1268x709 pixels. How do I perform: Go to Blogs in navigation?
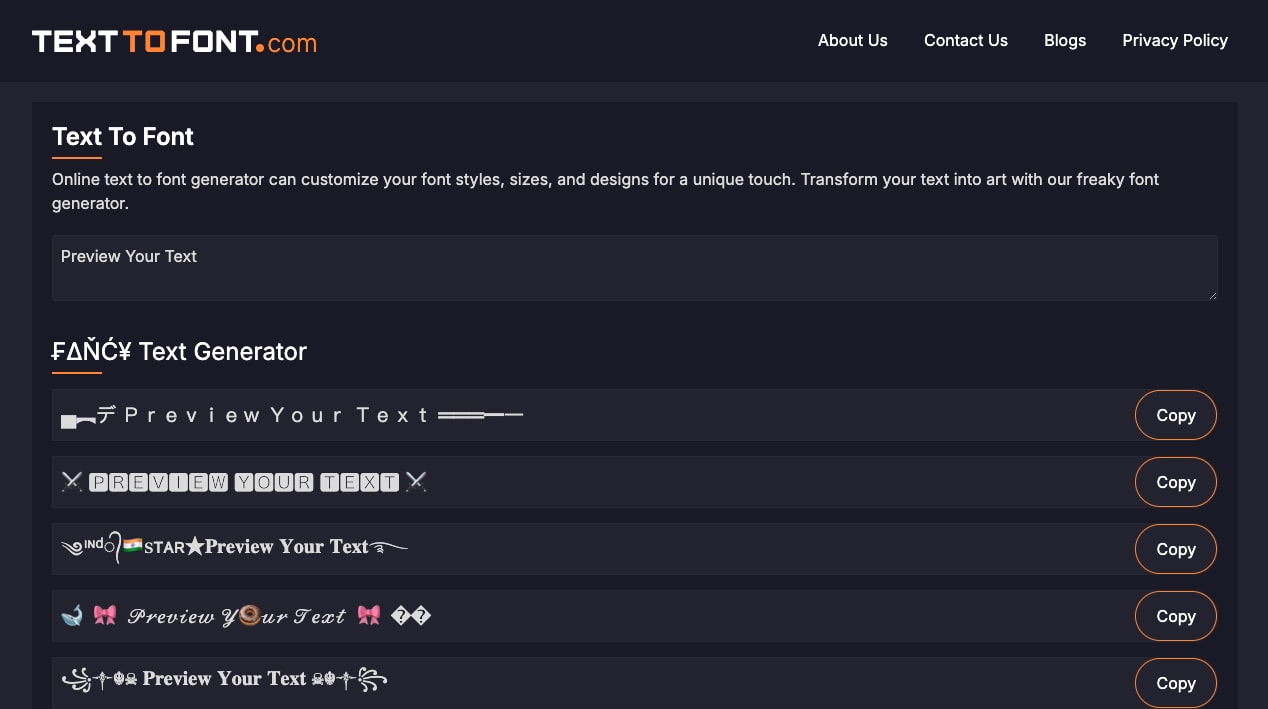1065,41
